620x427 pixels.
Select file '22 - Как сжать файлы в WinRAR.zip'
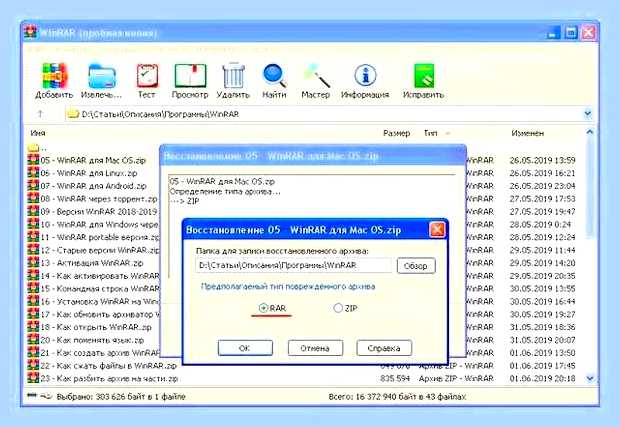coord(108,365)
